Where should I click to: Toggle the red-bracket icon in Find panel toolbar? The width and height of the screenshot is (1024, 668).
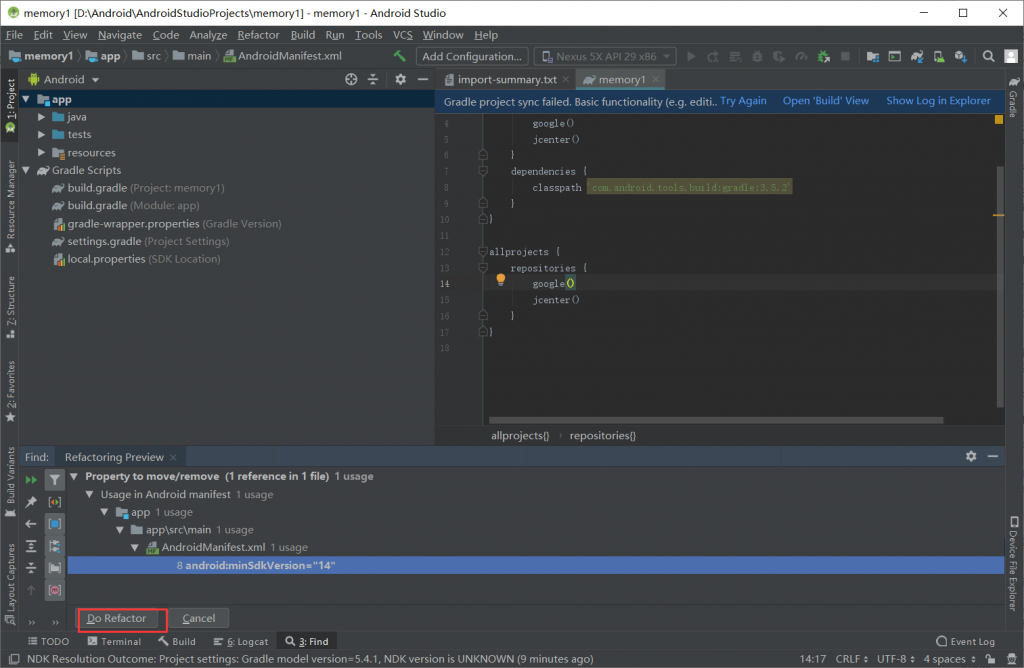tap(55, 501)
